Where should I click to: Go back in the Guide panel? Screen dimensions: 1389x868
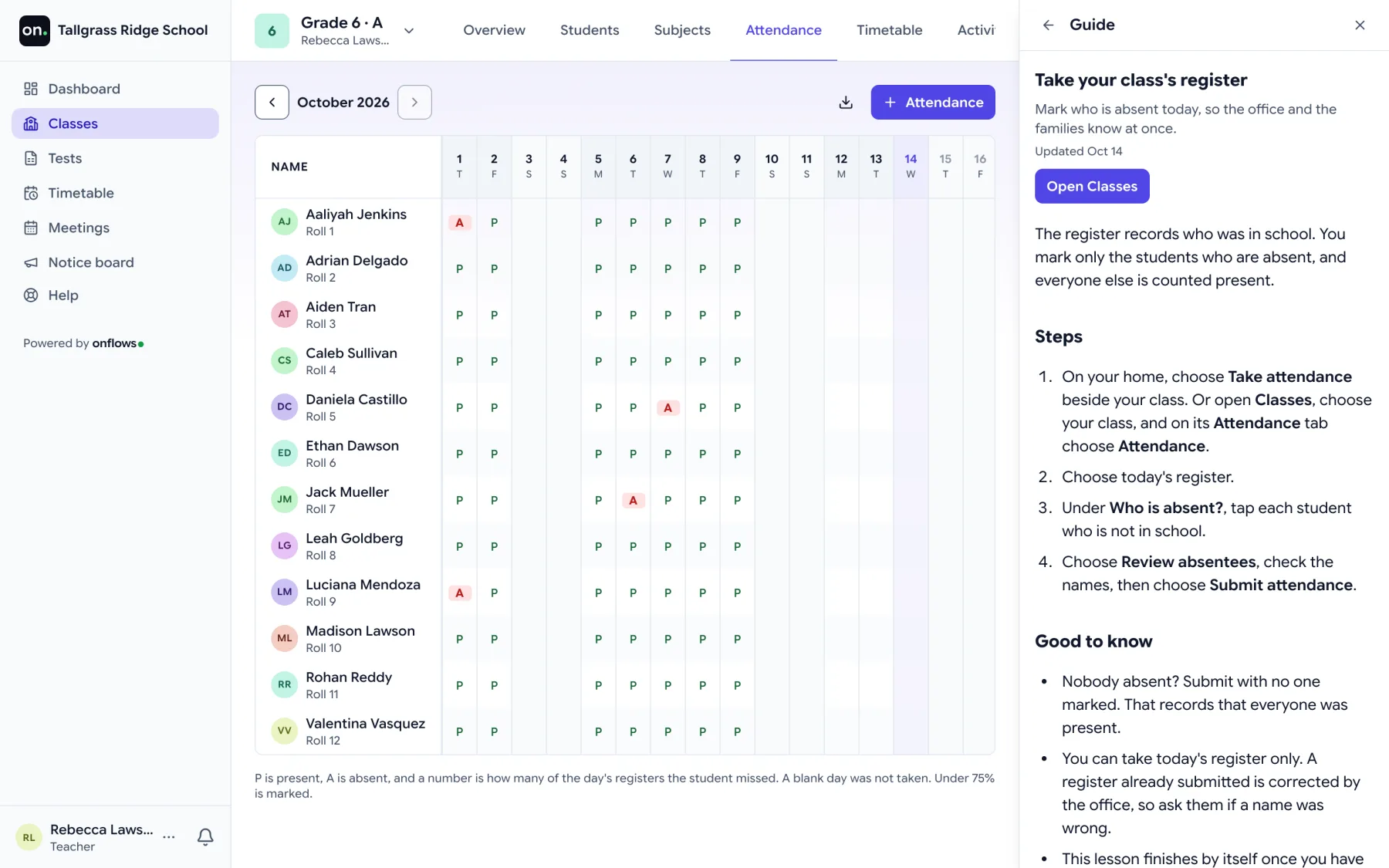(1048, 25)
